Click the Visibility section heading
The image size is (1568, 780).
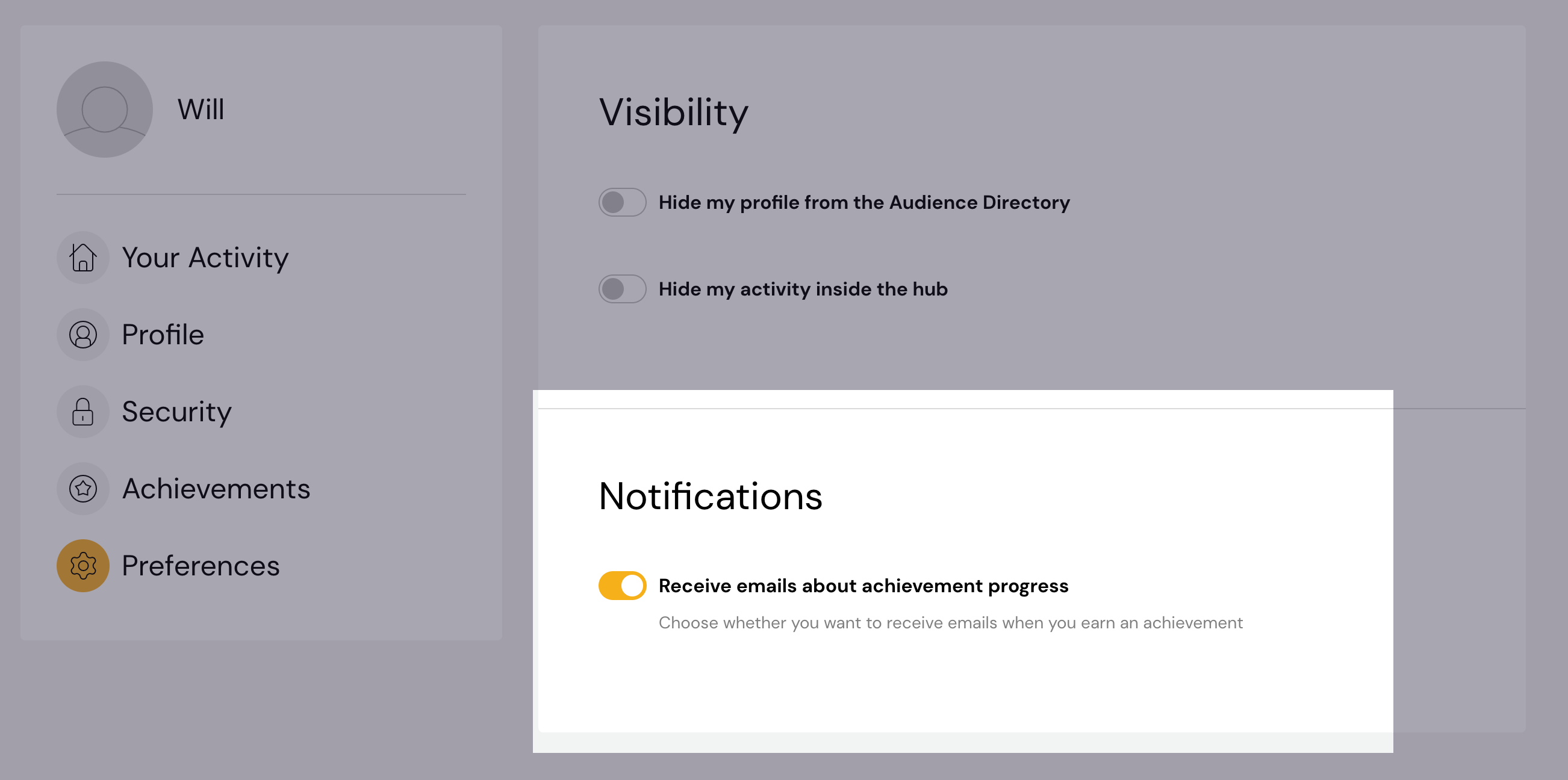click(x=673, y=113)
